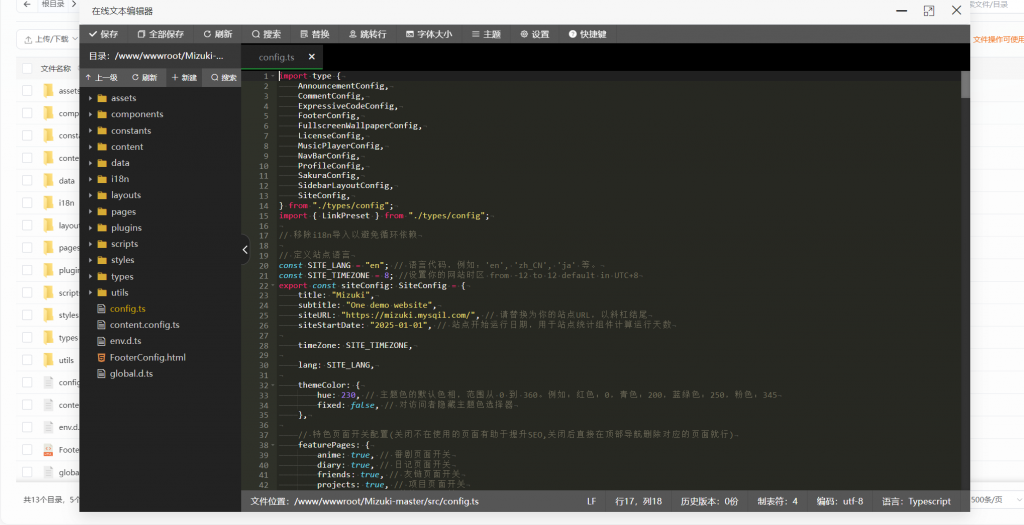The height and width of the screenshot is (525, 1024).
Task: Click 全部保存 to save all files
Action: point(158,34)
